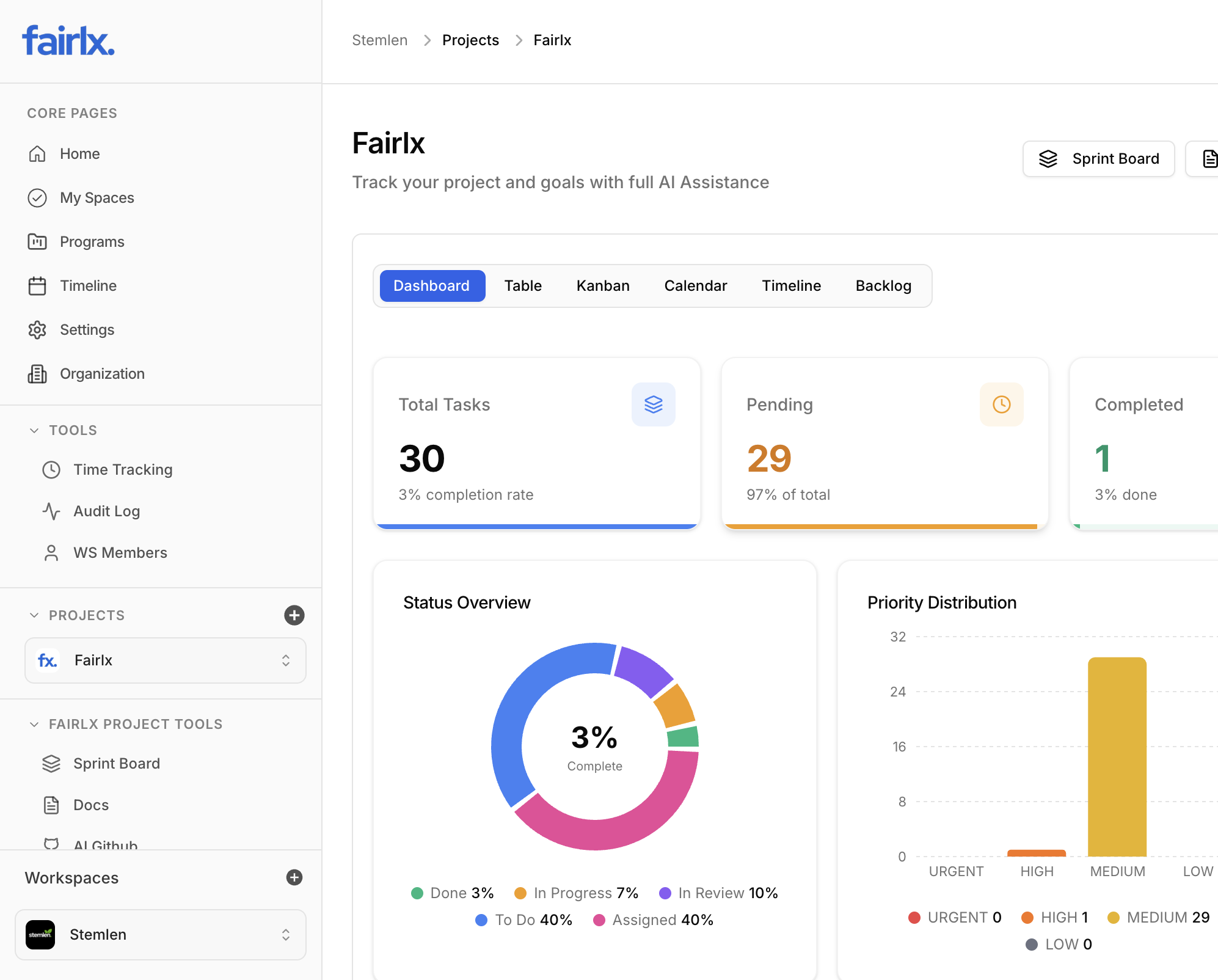Open My Spaces page
Viewport: 1218px width, 980px height.
(97, 198)
